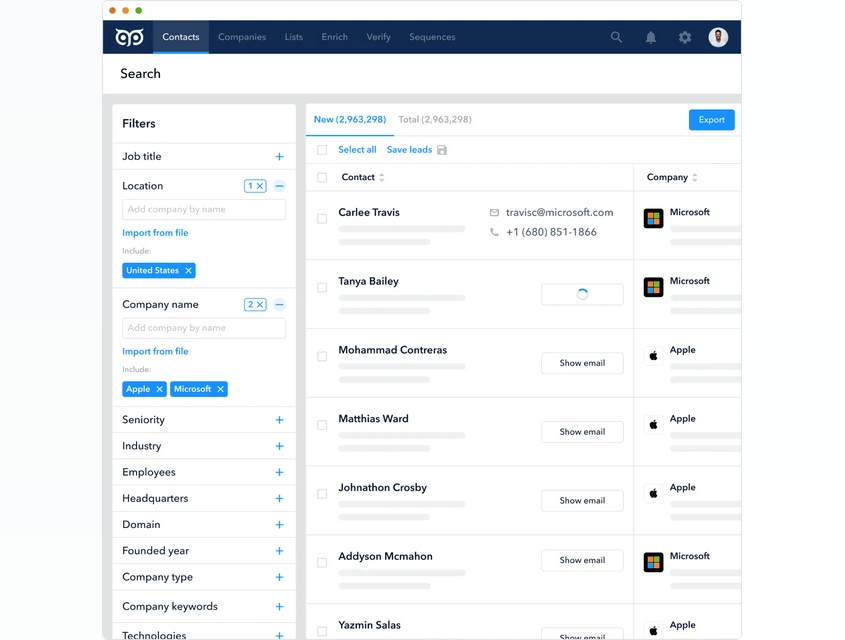Screen dimensions: 845x640
Task: Click the loading spinner in Tanya Bailey row
Action: coord(582,294)
